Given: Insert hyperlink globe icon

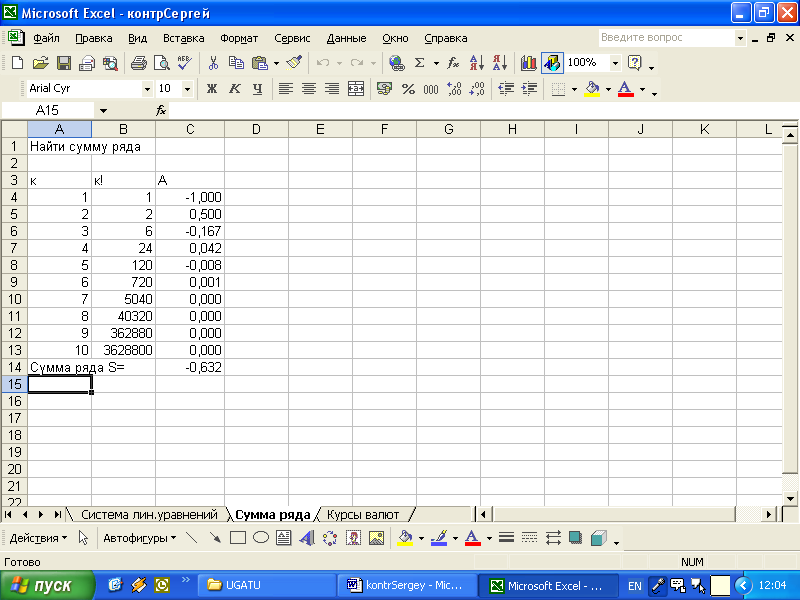Looking at the screenshot, I should pos(396,63).
